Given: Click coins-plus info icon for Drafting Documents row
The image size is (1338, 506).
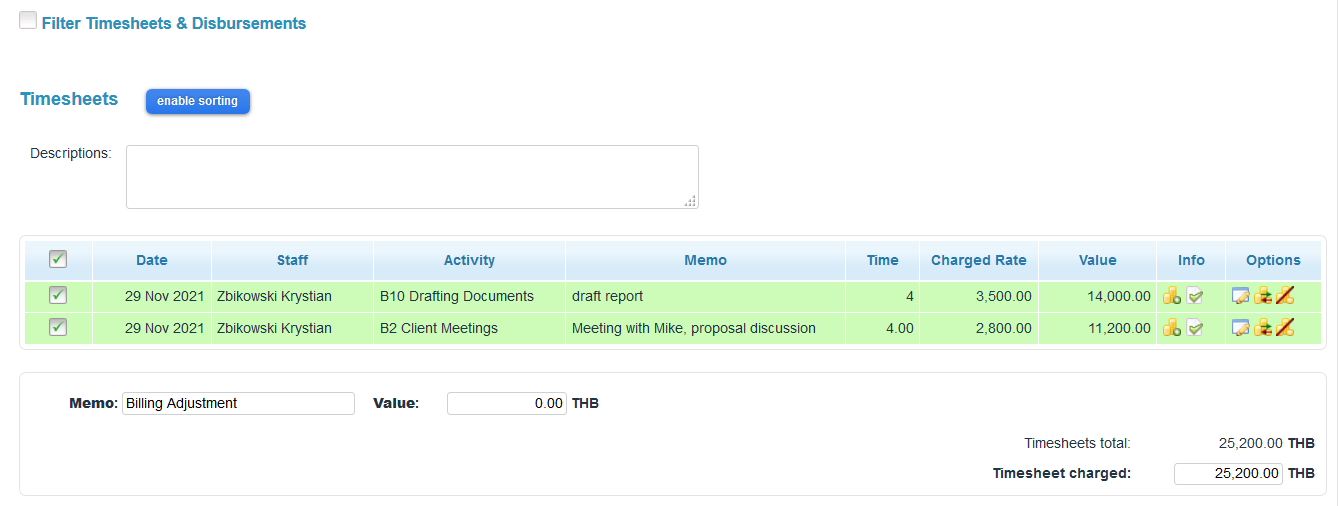Looking at the screenshot, I should point(1172,296).
